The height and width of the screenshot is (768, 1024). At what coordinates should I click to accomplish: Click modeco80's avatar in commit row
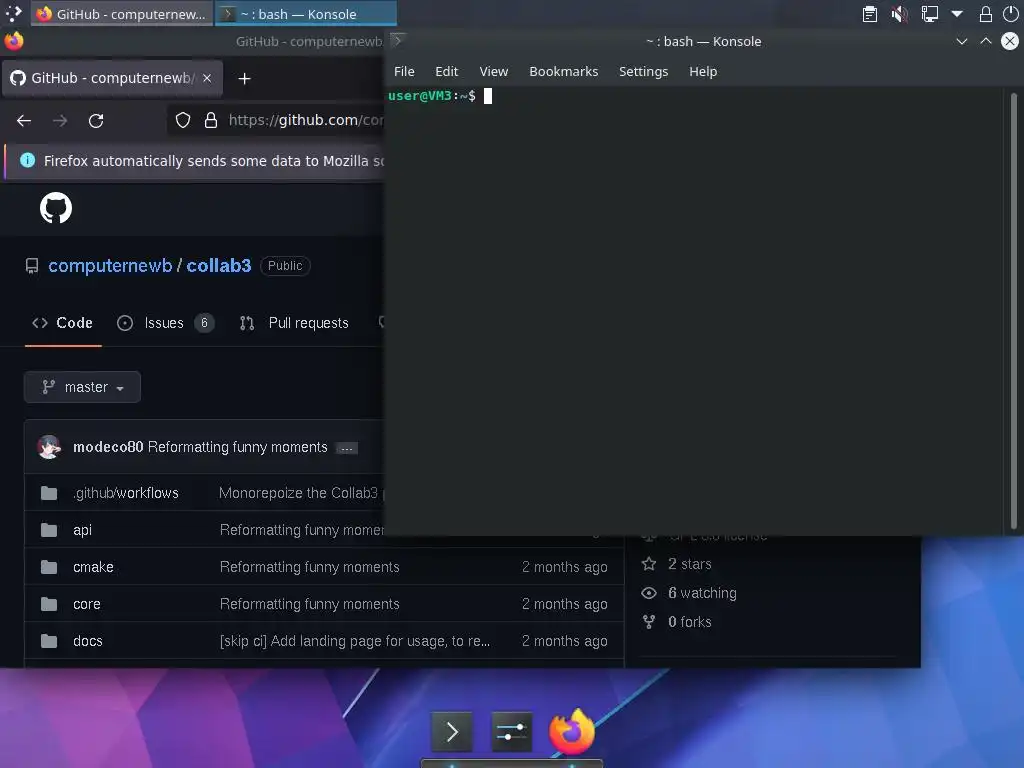(x=49, y=447)
